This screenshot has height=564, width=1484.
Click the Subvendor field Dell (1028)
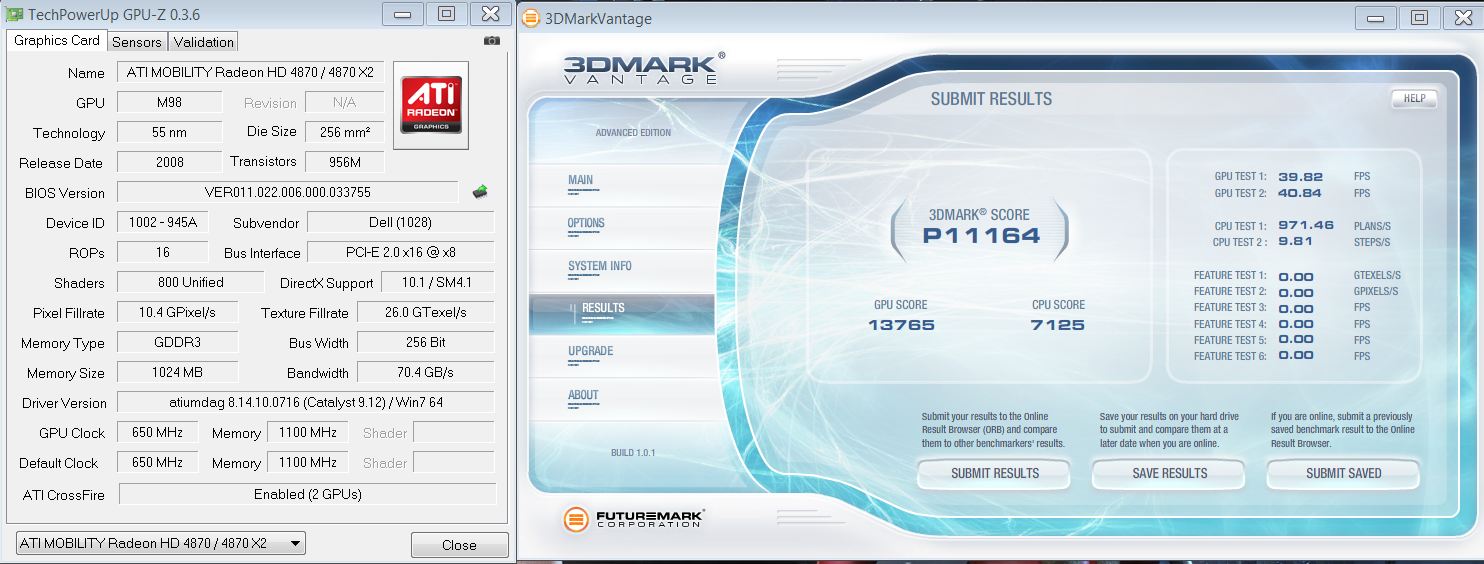pos(400,222)
